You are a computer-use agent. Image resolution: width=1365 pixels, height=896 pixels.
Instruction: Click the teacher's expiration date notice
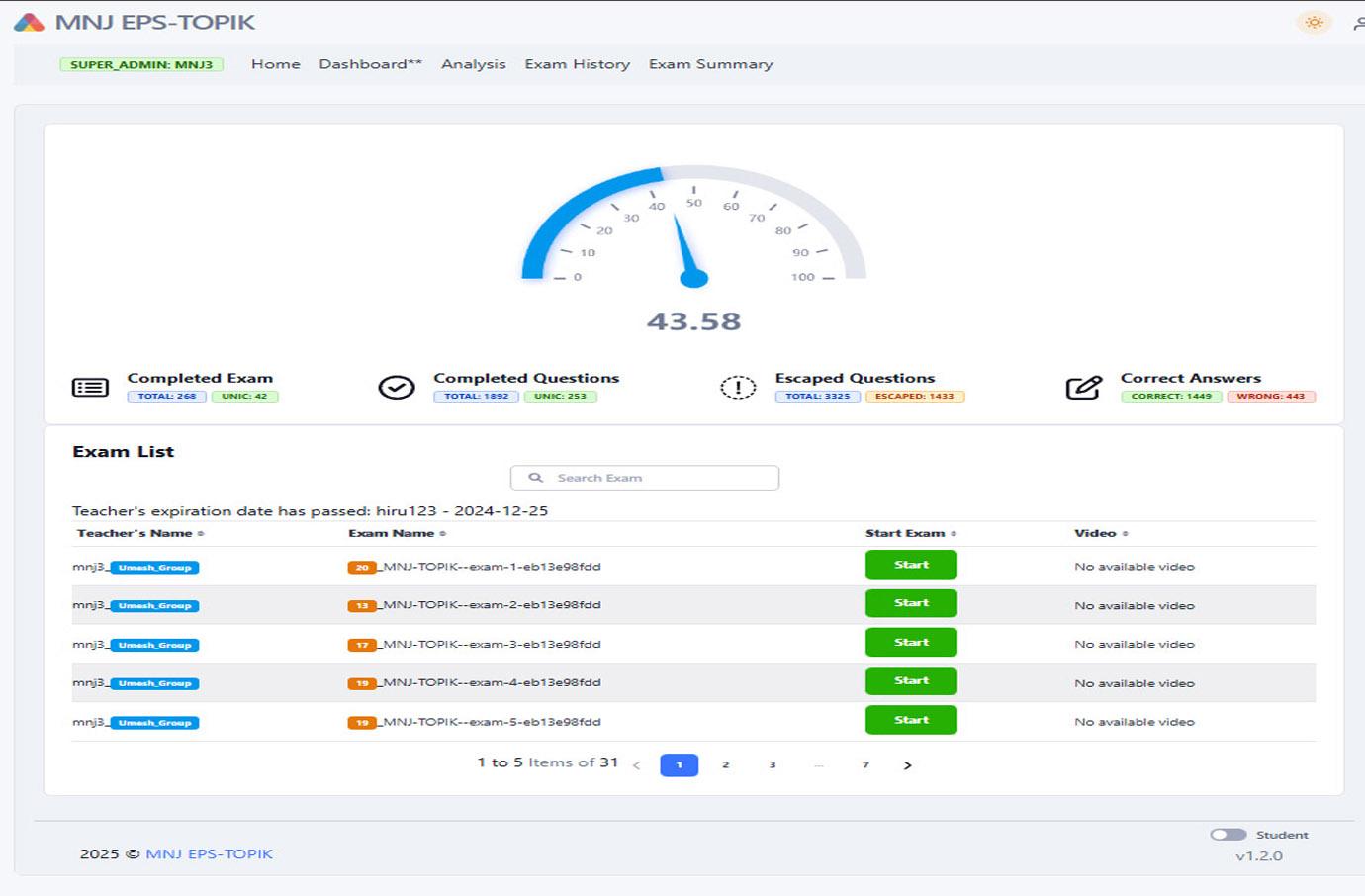click(310, 511)
